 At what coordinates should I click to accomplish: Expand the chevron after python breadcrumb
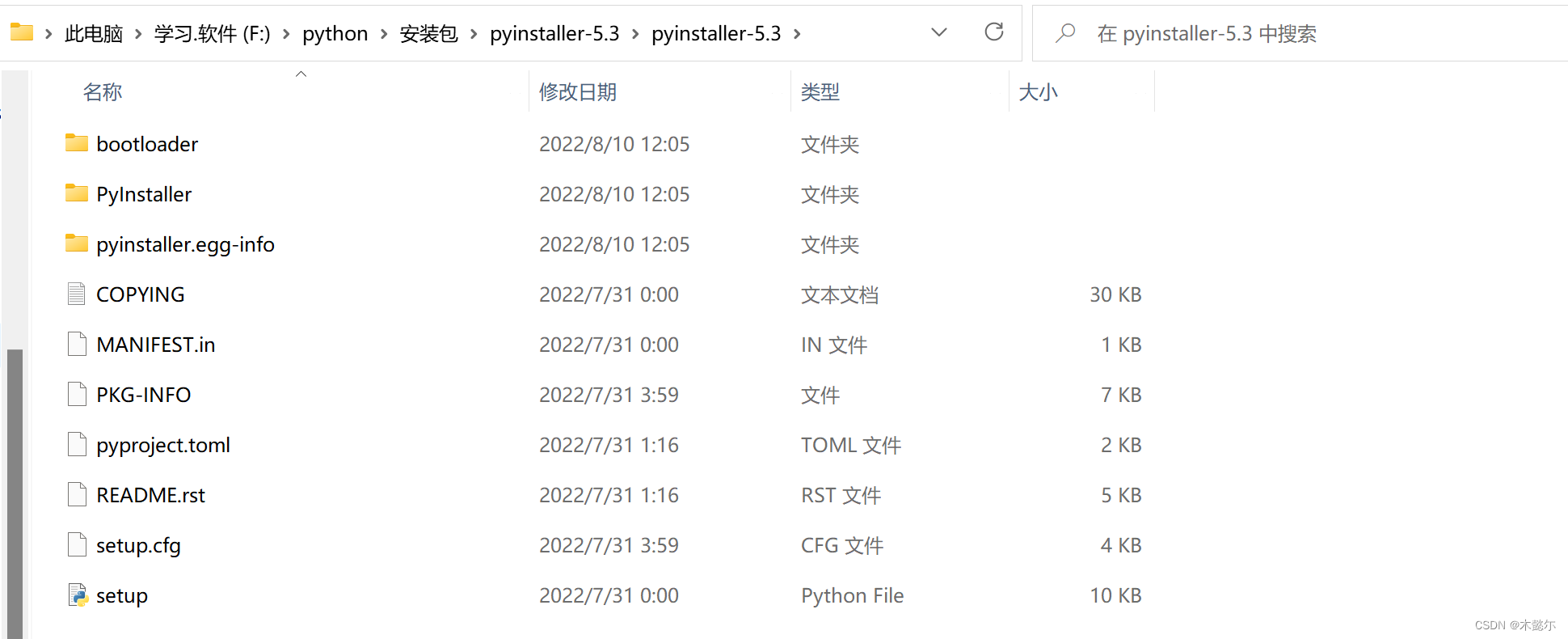(384, 33)
